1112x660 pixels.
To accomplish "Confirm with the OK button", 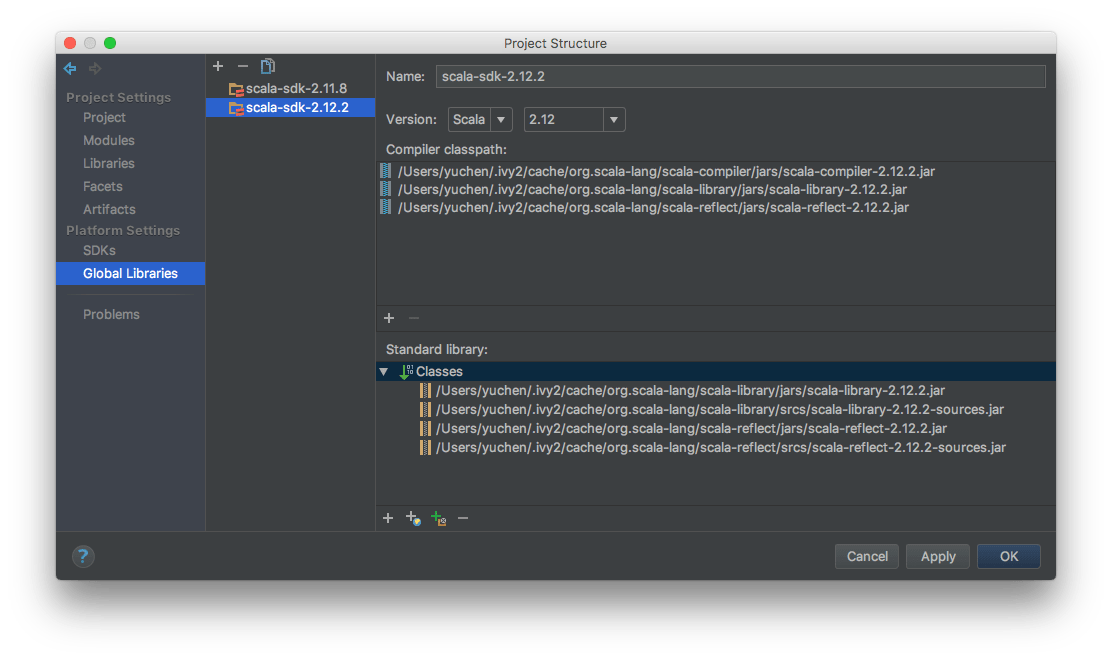I will pyautogui.click(x=1008, y=556).
